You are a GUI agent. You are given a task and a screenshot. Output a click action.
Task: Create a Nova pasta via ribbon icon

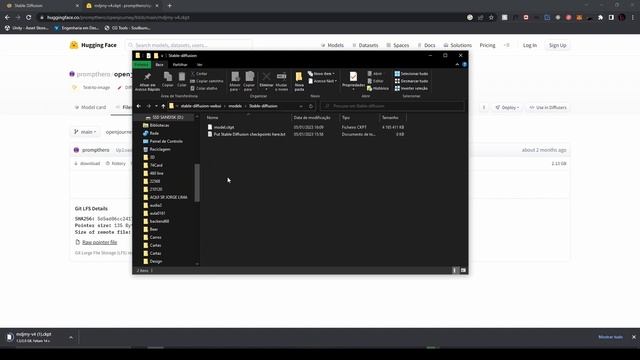(x=299, y=77)
